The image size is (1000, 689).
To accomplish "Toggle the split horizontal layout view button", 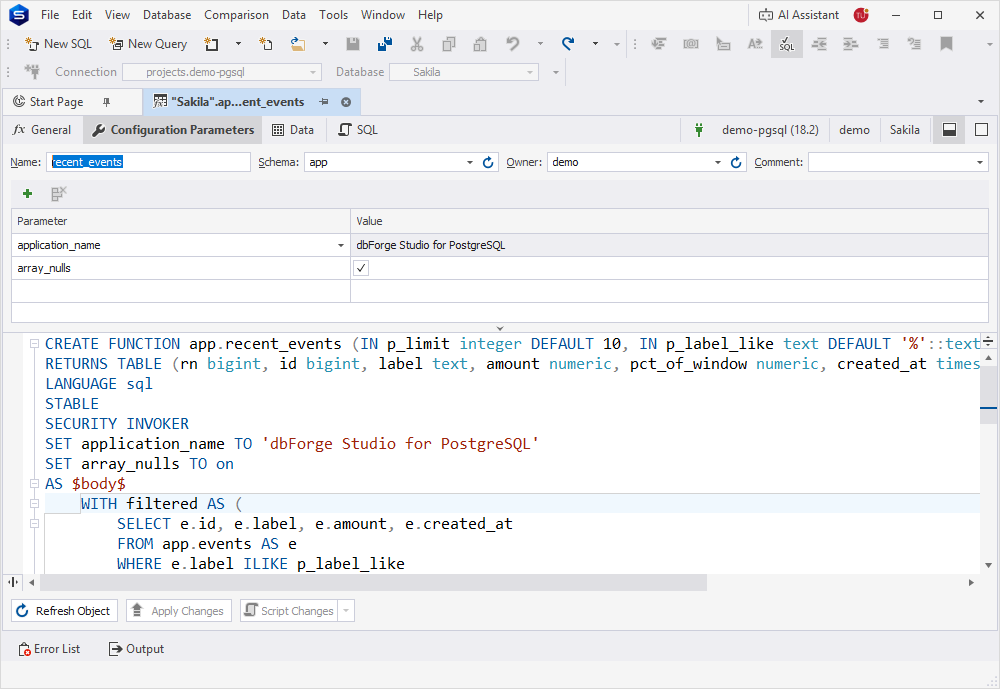I will click(x=949, y=130).
